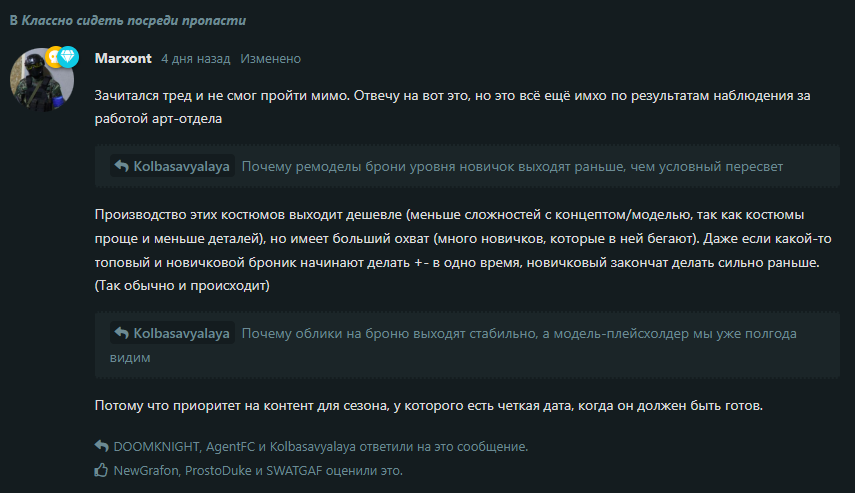Click the blue diamond badge on avatar
Viewport: 855px width, 493px height.
point(68,56)
